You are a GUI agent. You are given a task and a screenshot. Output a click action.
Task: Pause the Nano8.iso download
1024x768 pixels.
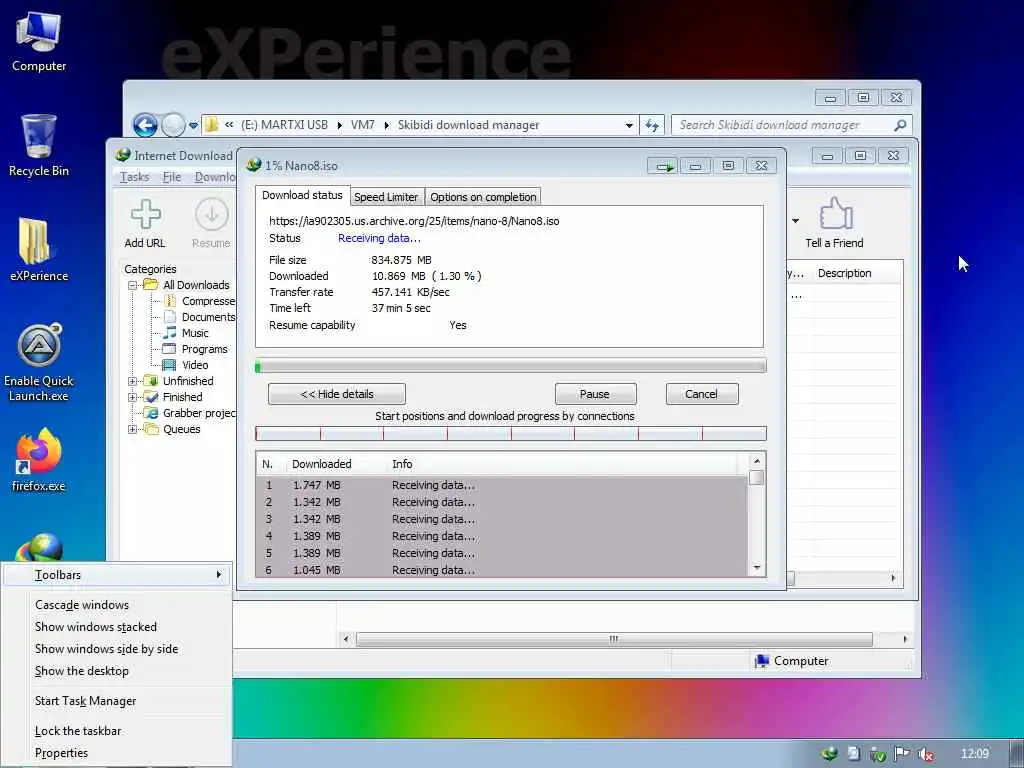tap(595, 394)
